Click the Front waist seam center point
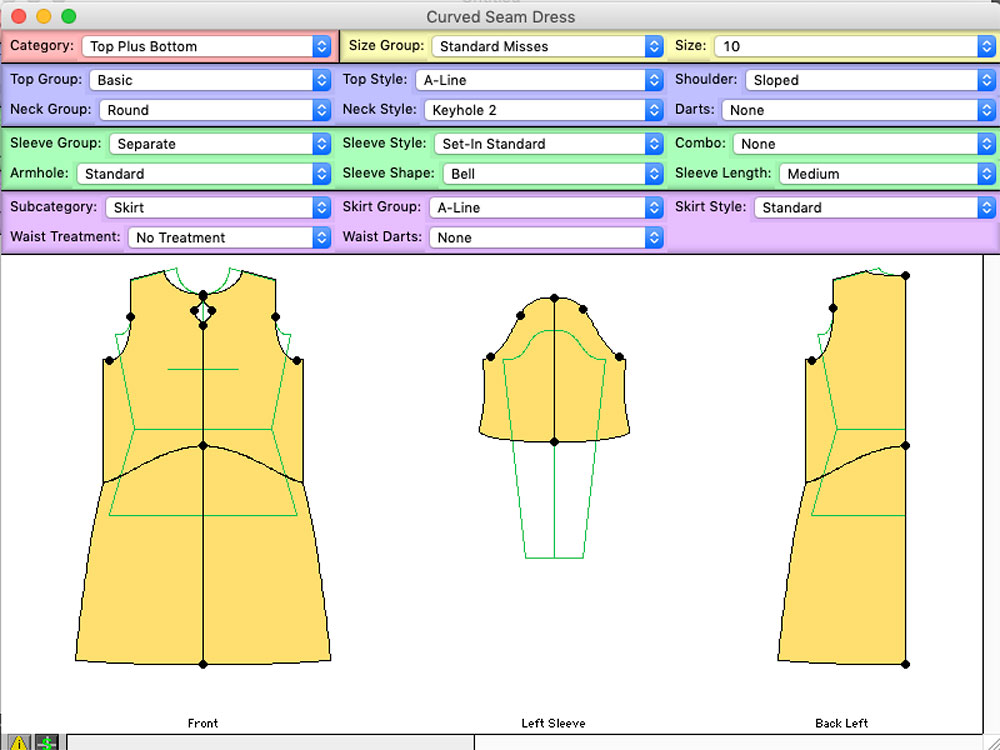This screenshot has width=1000, height=750. click(203, 446)
